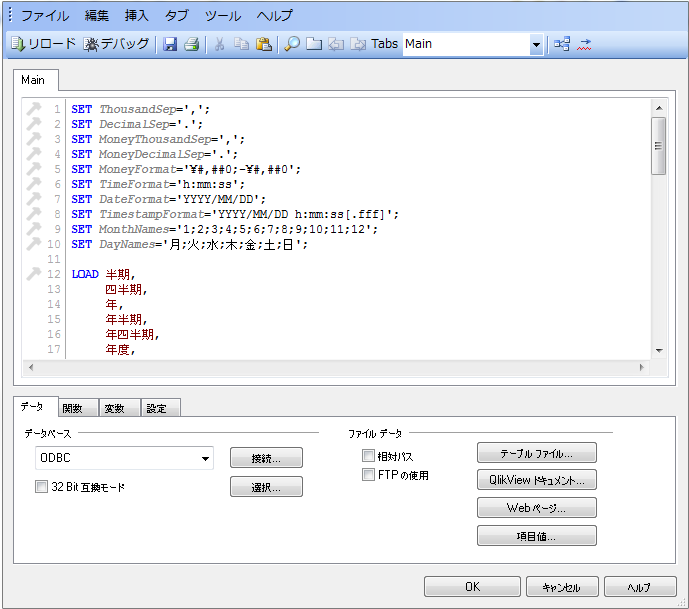
Task: Paste from the clipboard toolbar icon
Action: tap(264, 44)
